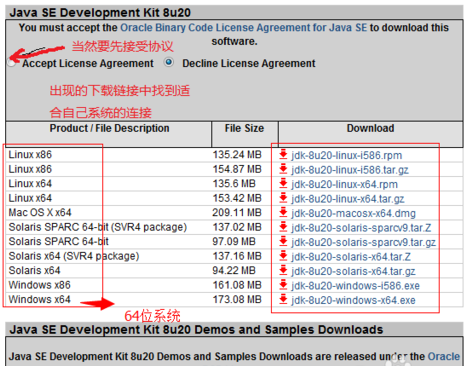Click the Solaris x64 (SVR4 package) label
The height and width of the screenshot is (366, 468).
pos(74,256)
